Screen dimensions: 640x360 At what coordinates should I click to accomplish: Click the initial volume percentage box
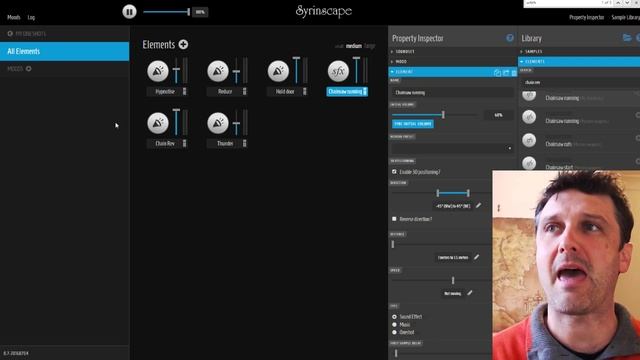click(x=498, y=115)
